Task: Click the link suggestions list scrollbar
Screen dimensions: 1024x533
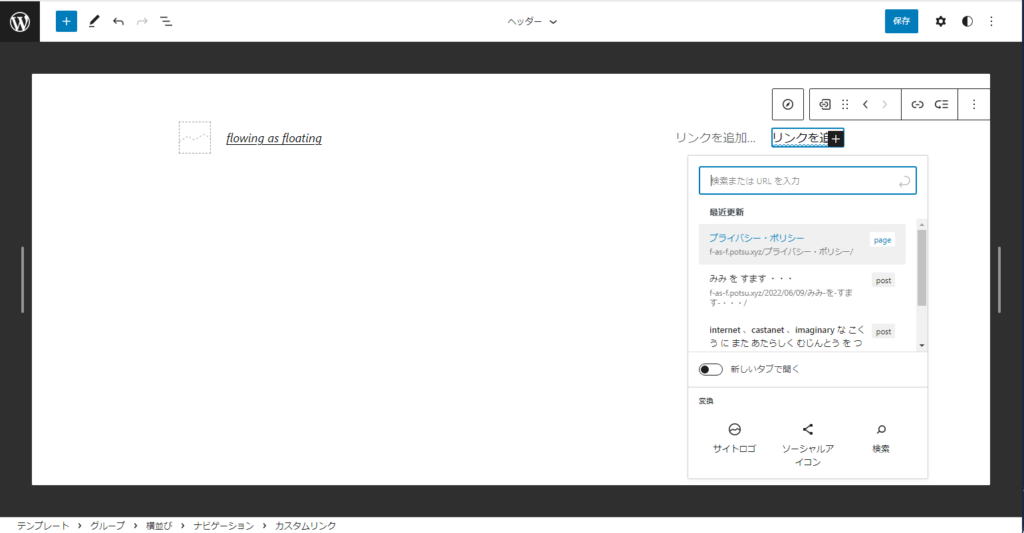Action: point(922,268)
